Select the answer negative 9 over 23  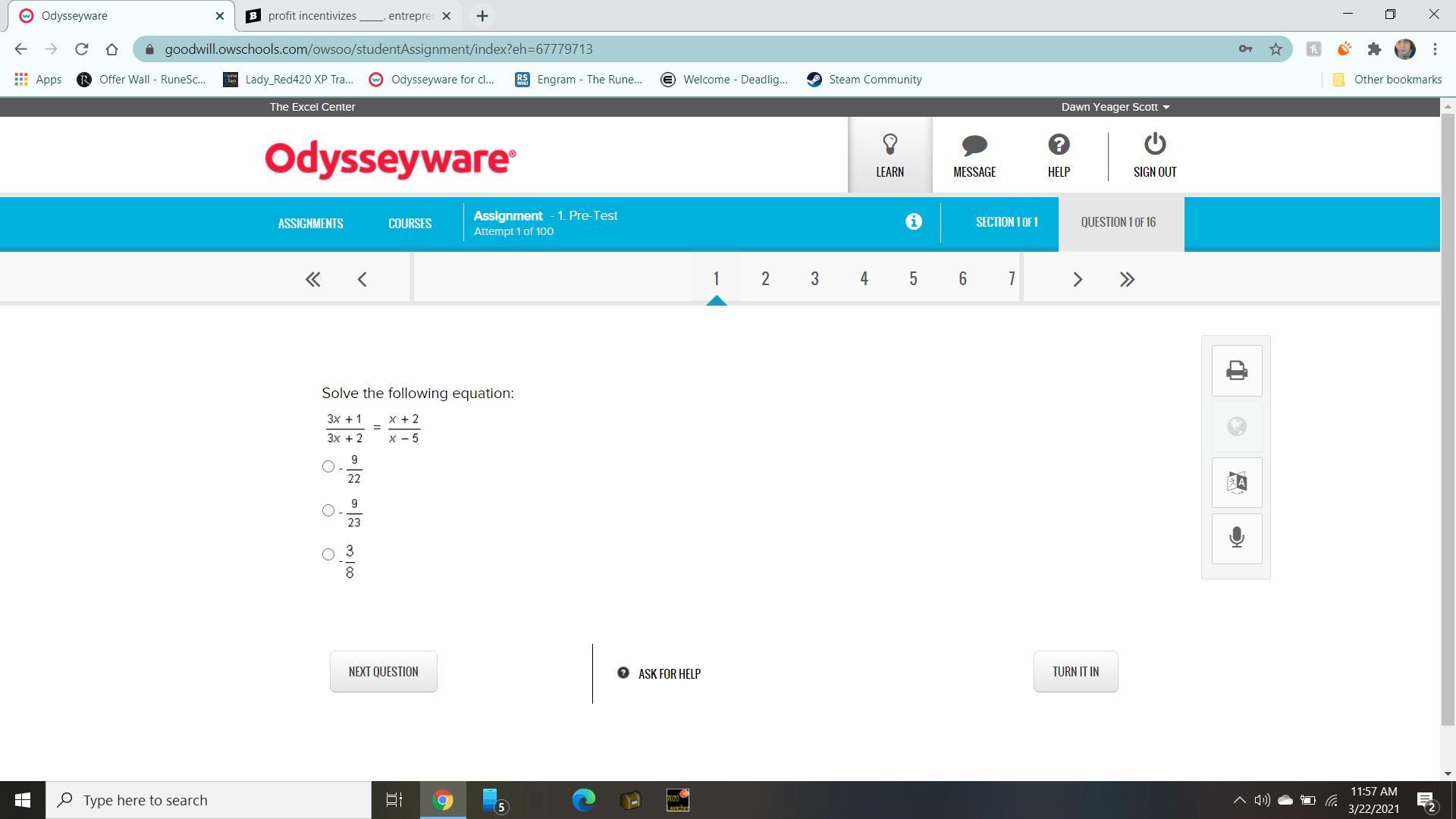point(328,510)
